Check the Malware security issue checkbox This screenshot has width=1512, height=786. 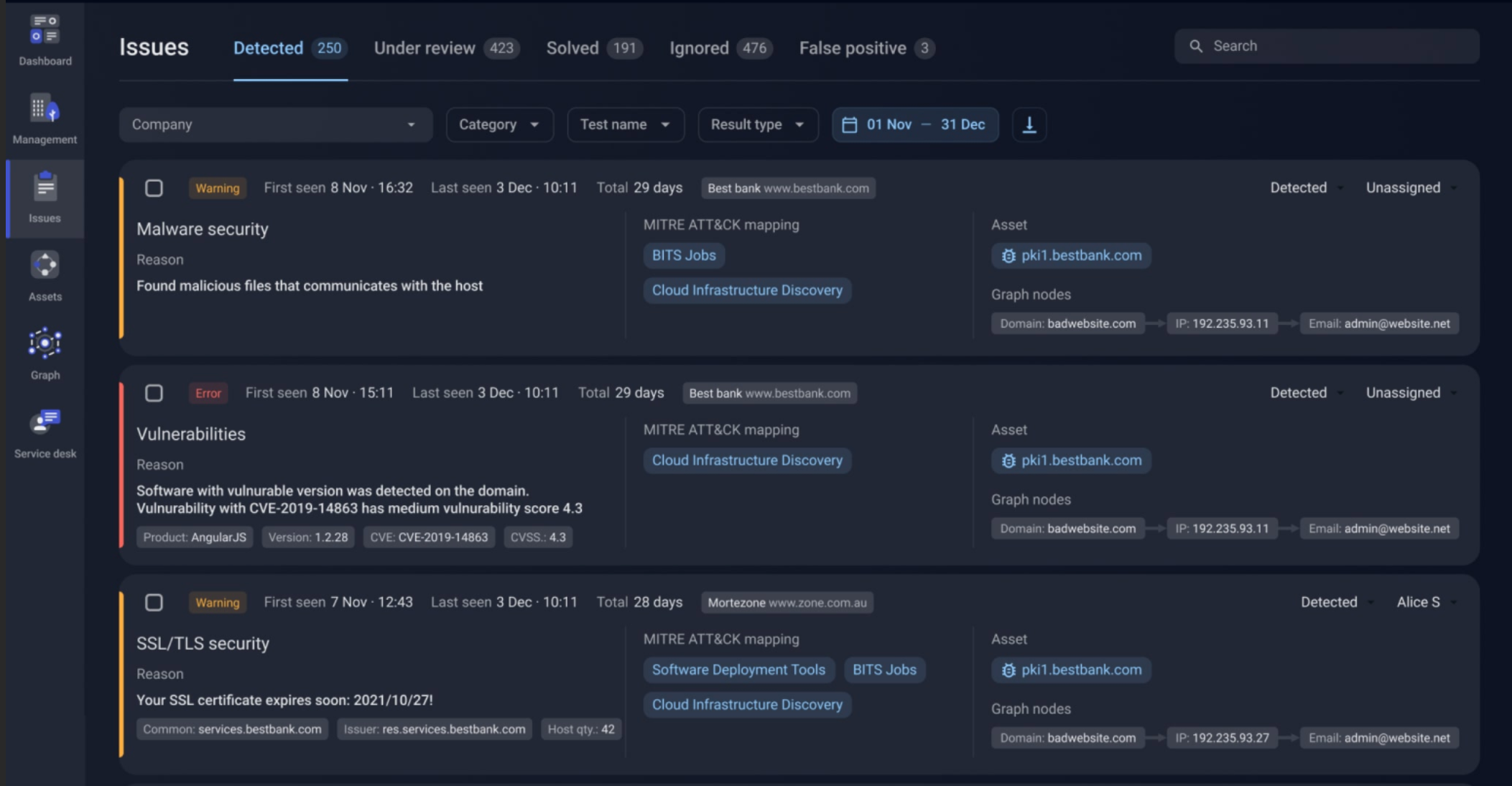154,188
